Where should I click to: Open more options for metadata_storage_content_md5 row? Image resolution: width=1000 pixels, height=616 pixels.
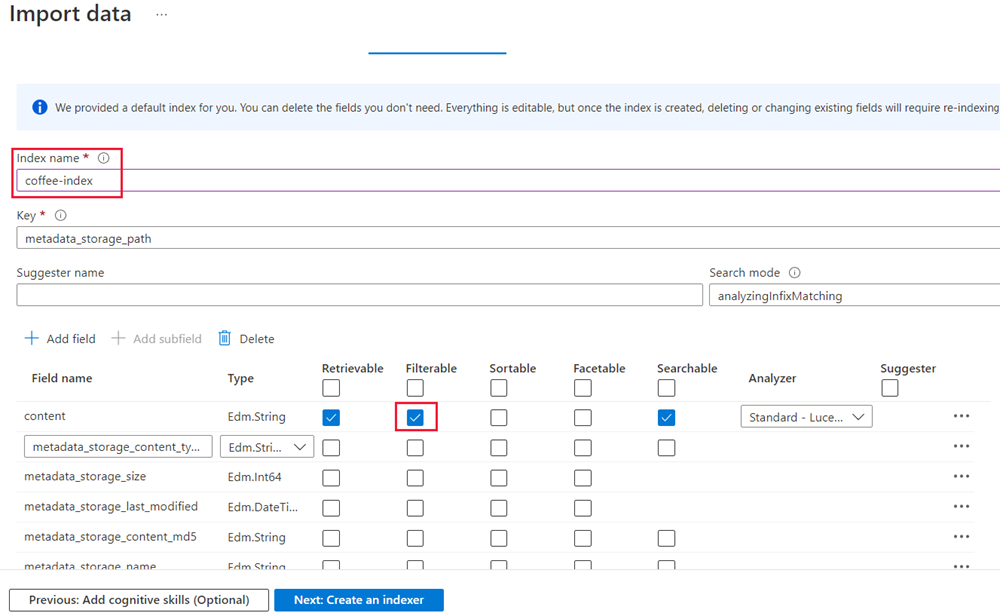[x=961, y=536]
